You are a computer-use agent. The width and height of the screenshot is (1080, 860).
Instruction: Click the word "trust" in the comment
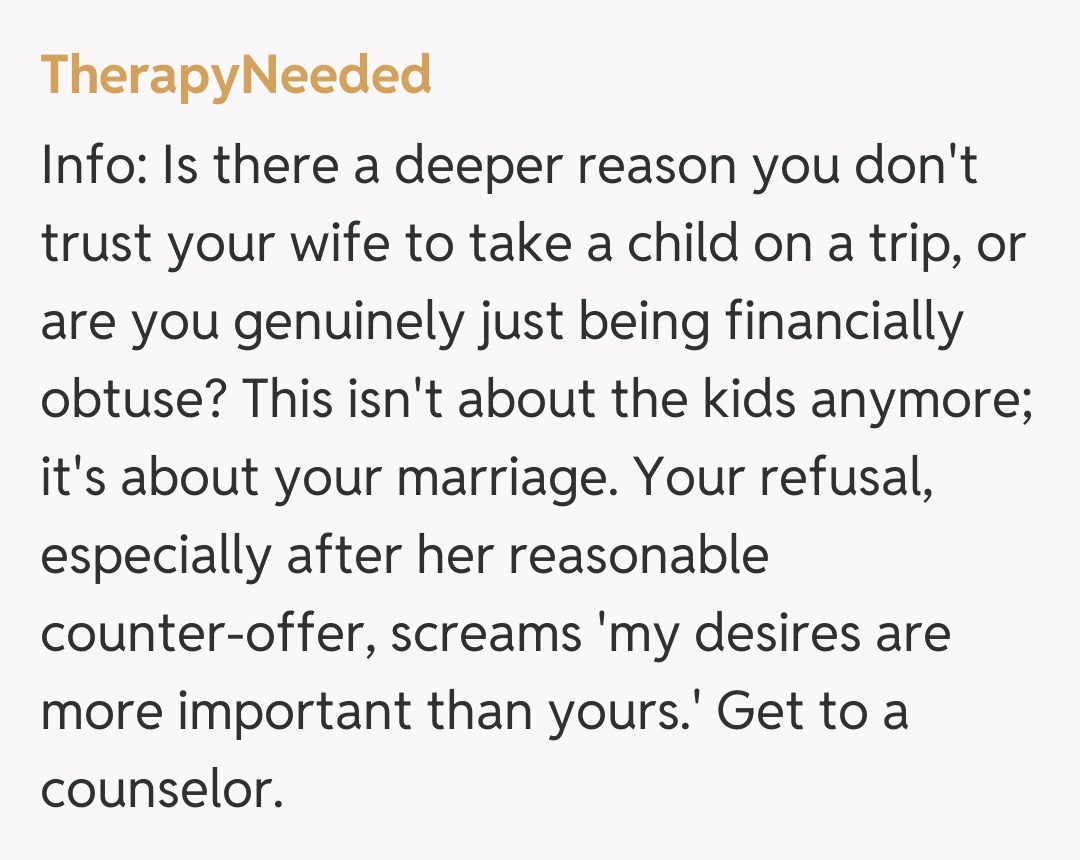[95, 246]
